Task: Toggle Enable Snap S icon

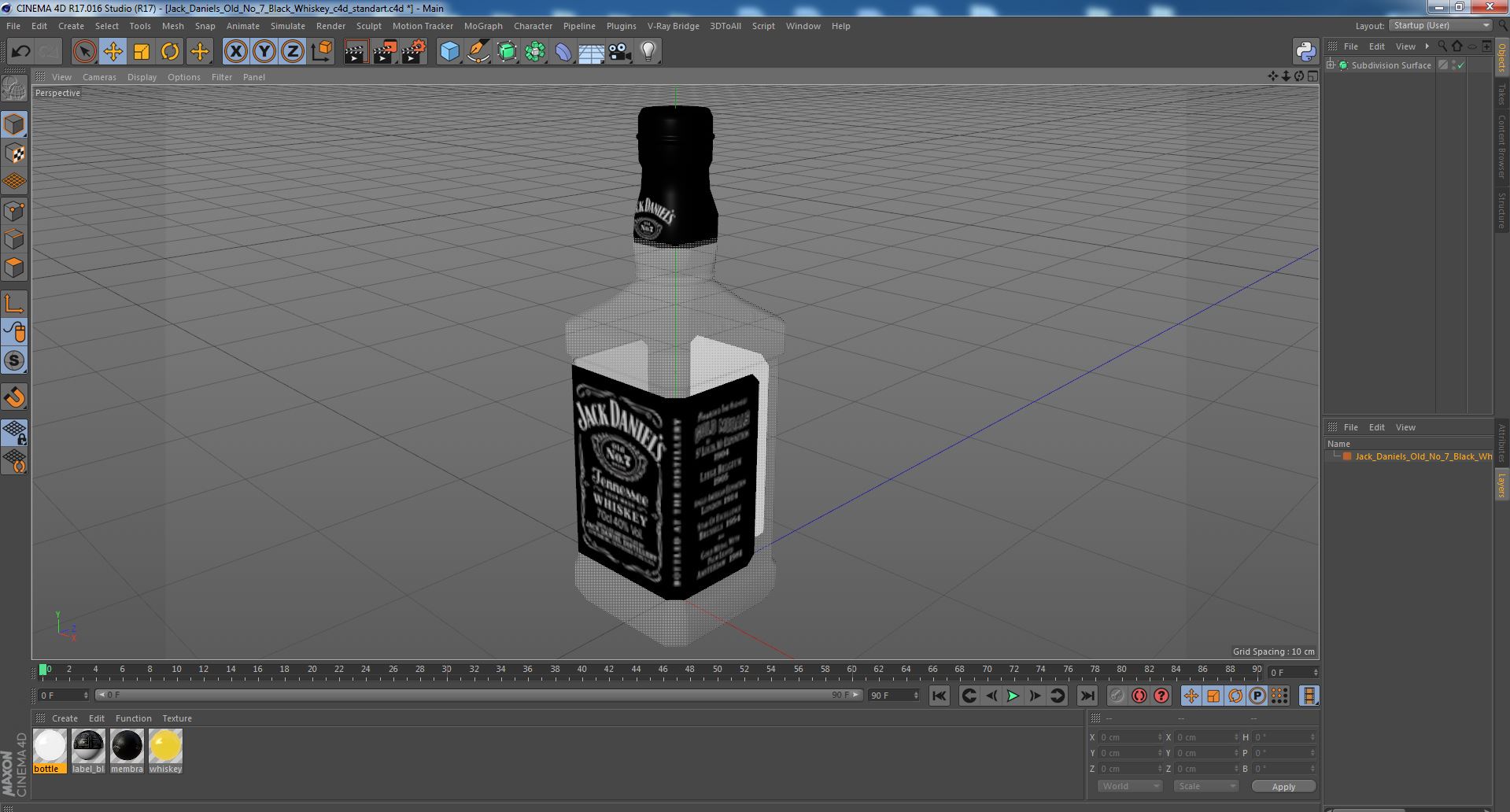Action: 14,361
